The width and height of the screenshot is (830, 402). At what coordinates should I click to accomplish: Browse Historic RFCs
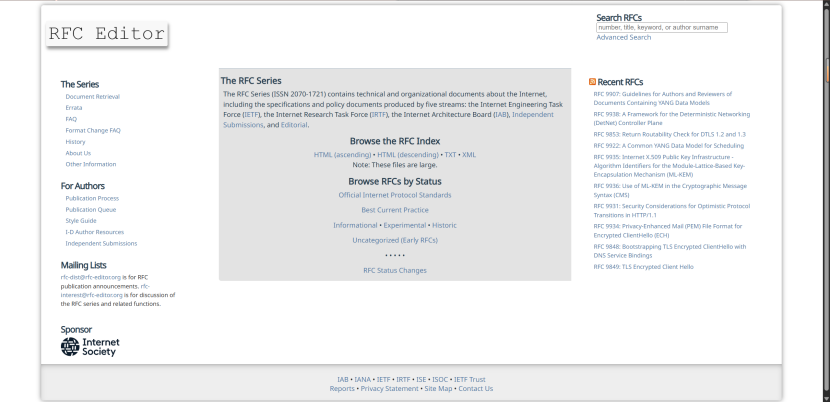tap(444, 225)
